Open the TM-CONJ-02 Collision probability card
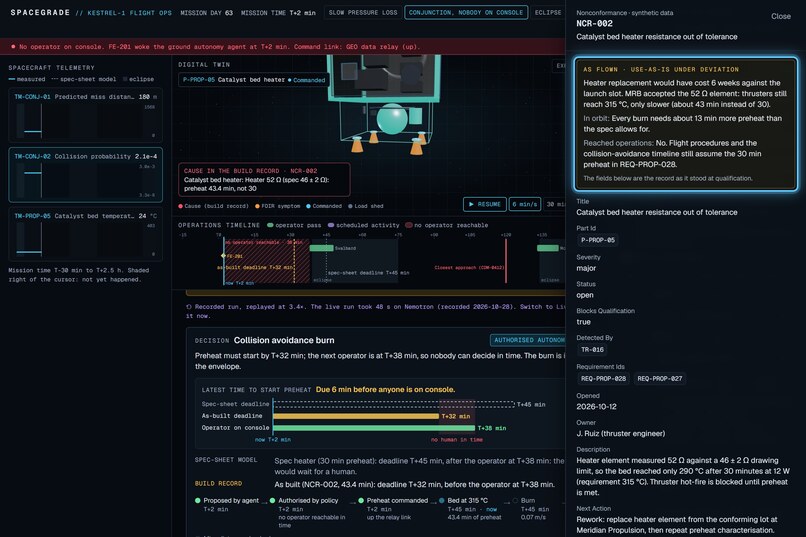 [x=85, y=175]
